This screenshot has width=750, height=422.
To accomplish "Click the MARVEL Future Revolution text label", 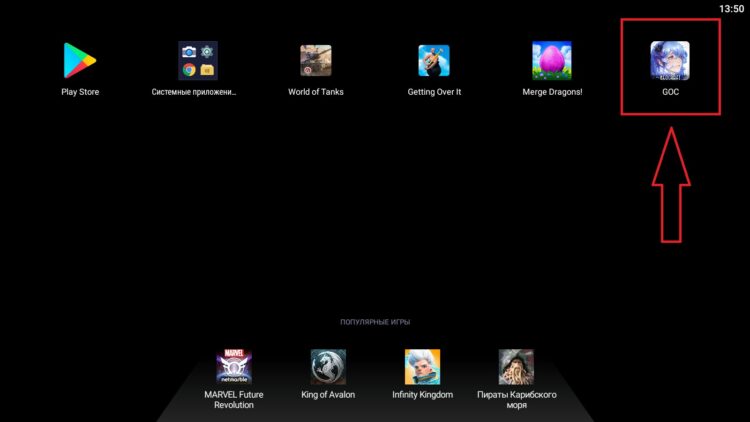I will (234, 399).
